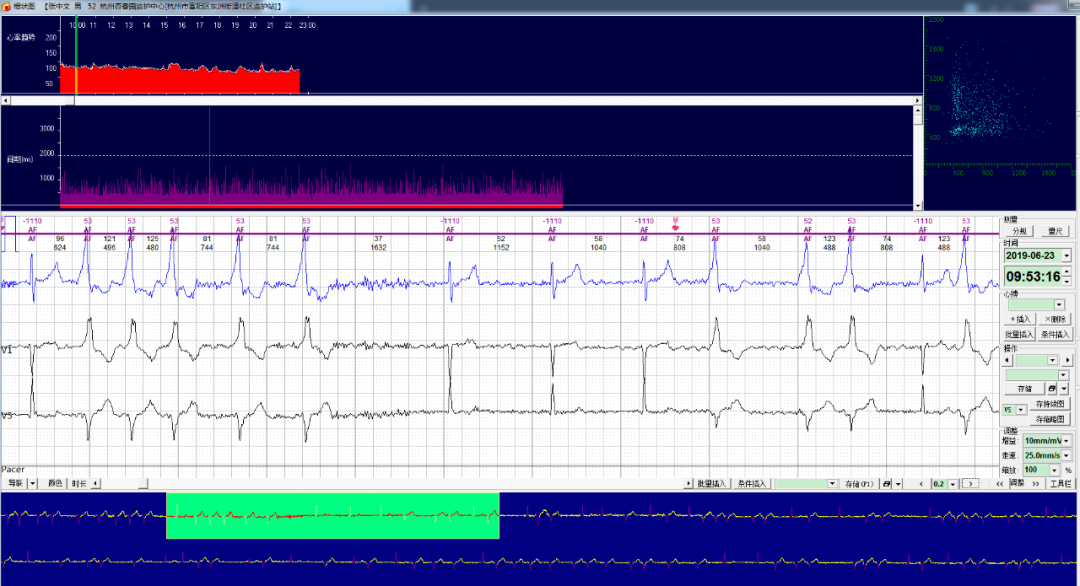Click the print icon beside 存储
Image resolution: width=1080 pixels, height=586 pixels.
click(x=1052, y=388)
